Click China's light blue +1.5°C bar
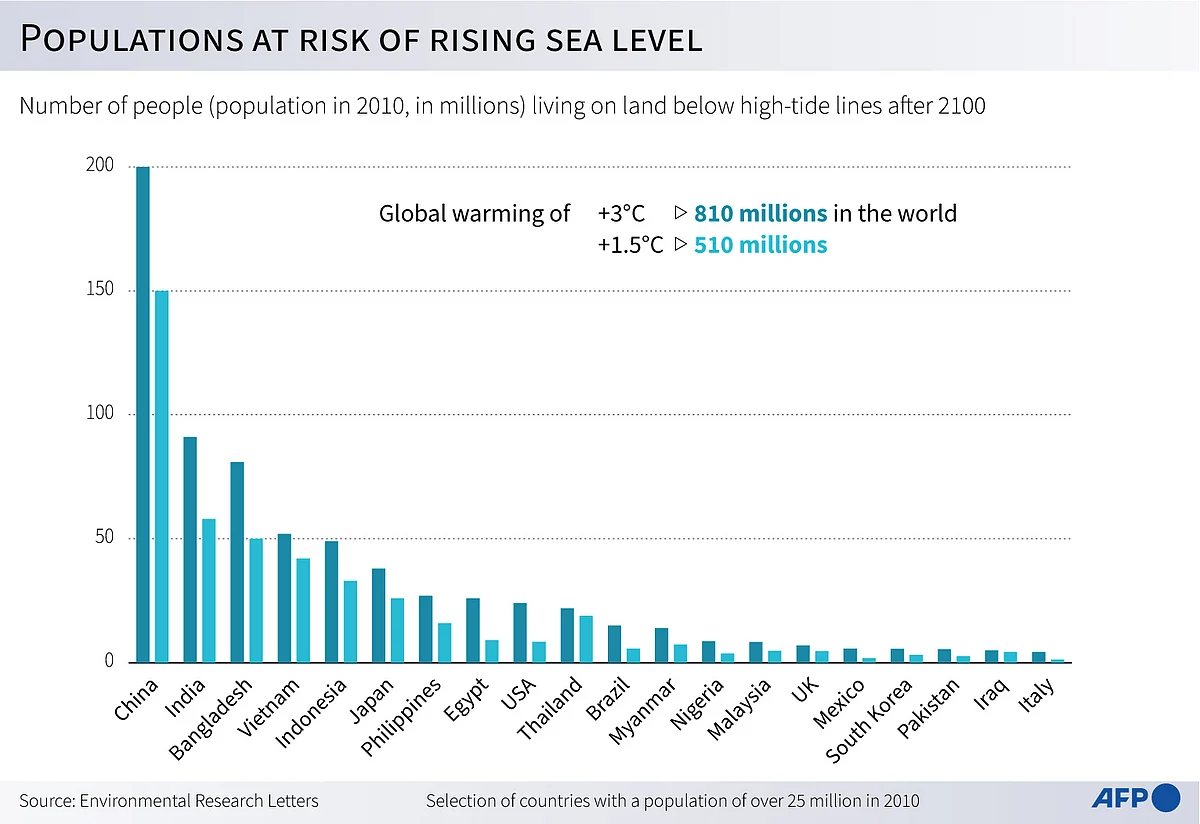This screenshot has width=1200, height=824. pos(161,476)
